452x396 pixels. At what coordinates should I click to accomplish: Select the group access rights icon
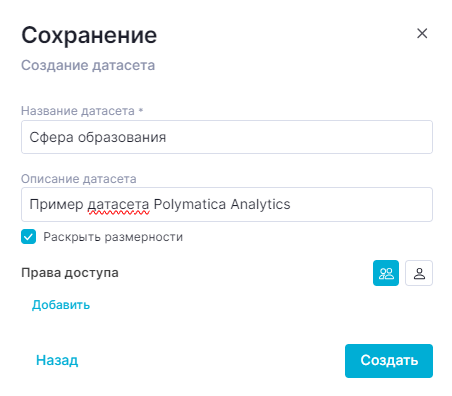(386, 273)
